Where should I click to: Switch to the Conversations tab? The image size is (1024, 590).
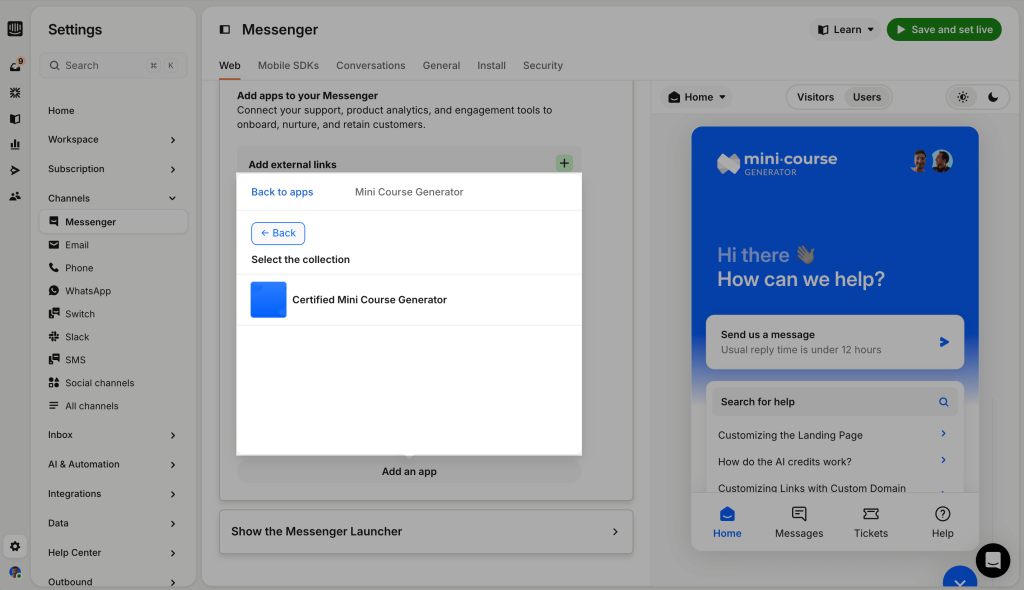370,65
